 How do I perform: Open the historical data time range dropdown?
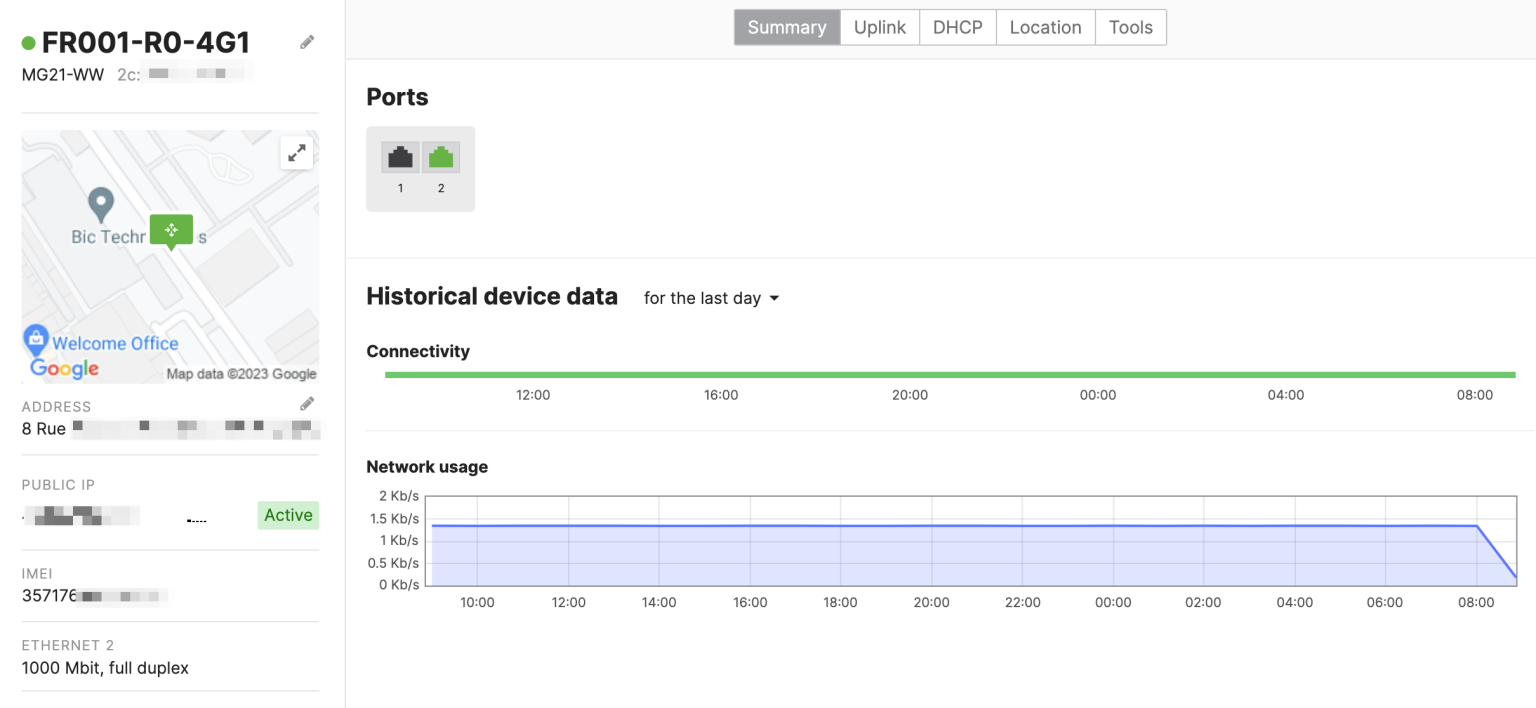(x=711, y=298)
